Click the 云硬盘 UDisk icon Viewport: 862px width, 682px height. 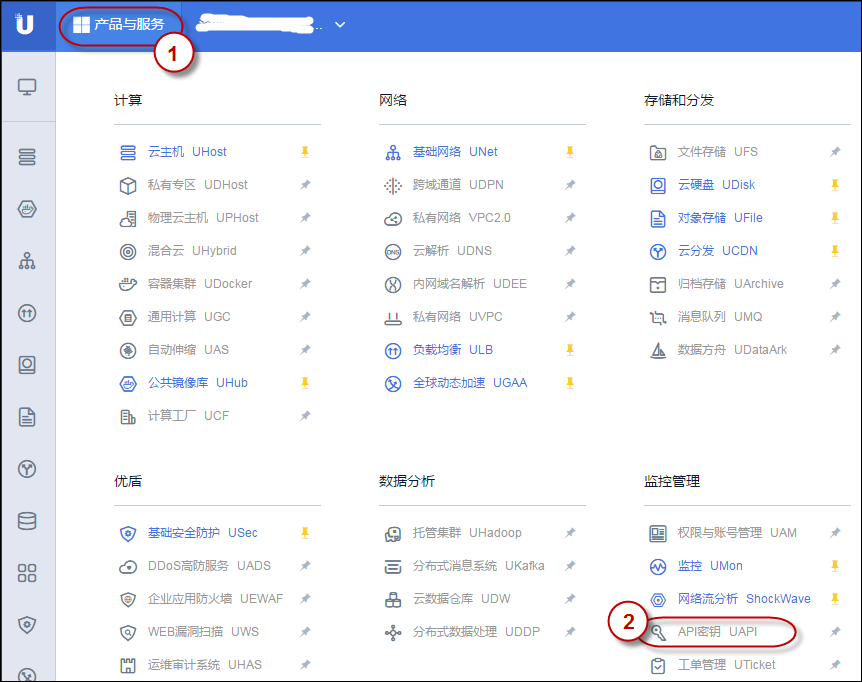tap(658, 185)
